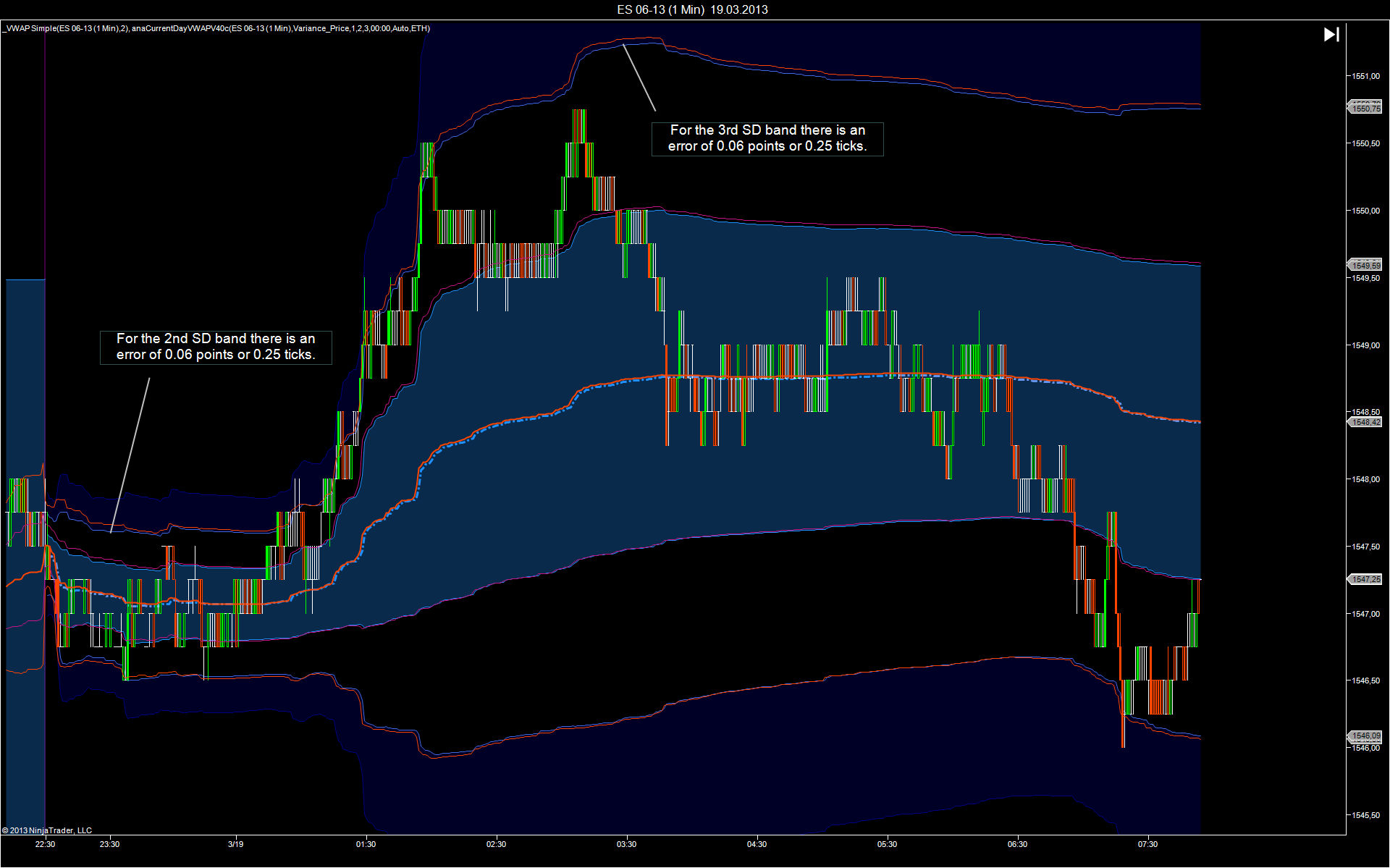Click the chart title ES 06-13 (1 Min)
The height and width of the screenshot is (868, 1390).
(660, 9)
